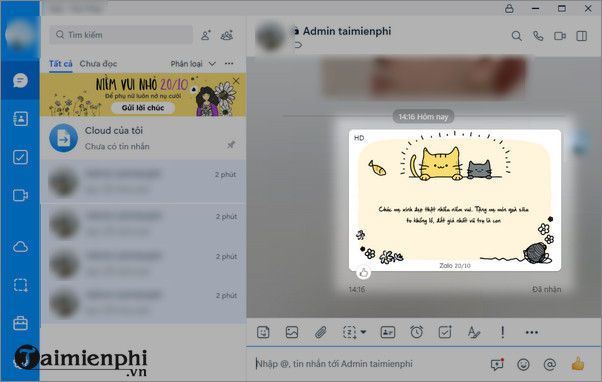
Task: Open the screenshot capture icon in the sidebar
Action: tap(20, 285)
